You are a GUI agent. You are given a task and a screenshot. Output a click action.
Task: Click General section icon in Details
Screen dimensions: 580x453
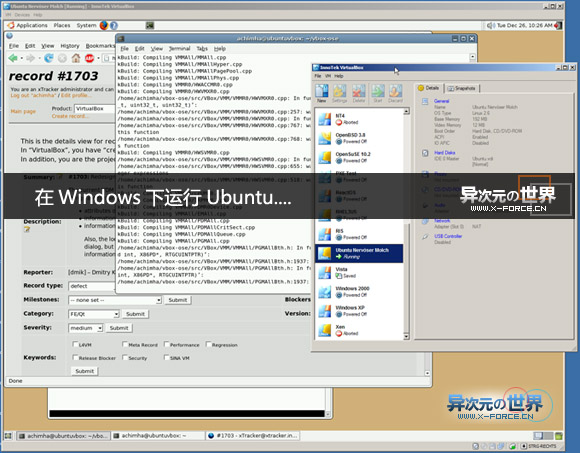(425, 101)
